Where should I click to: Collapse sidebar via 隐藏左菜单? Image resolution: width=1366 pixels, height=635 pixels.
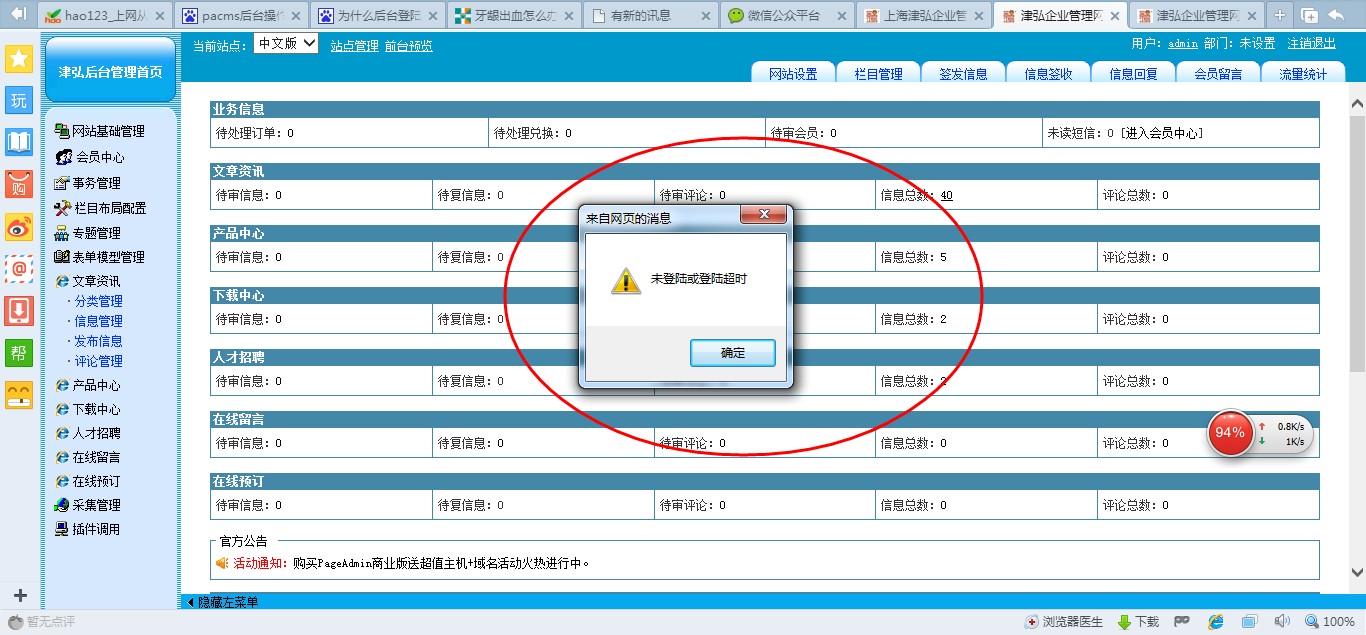coord(223,602)
